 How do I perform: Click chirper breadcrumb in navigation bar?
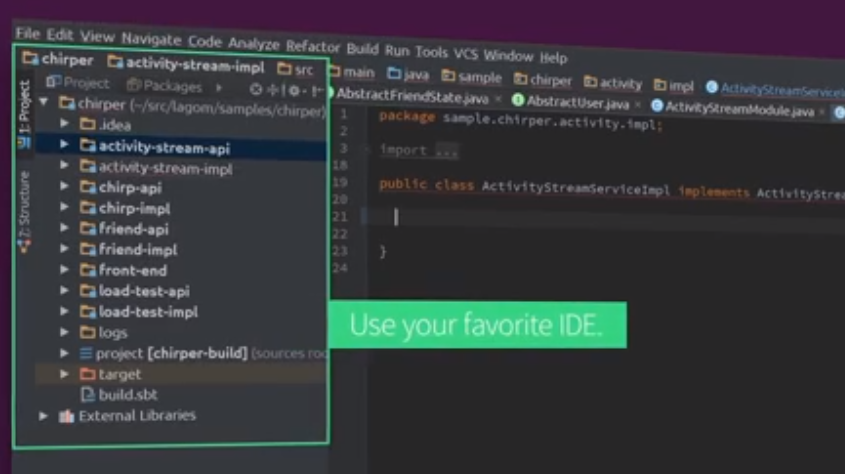58,59
